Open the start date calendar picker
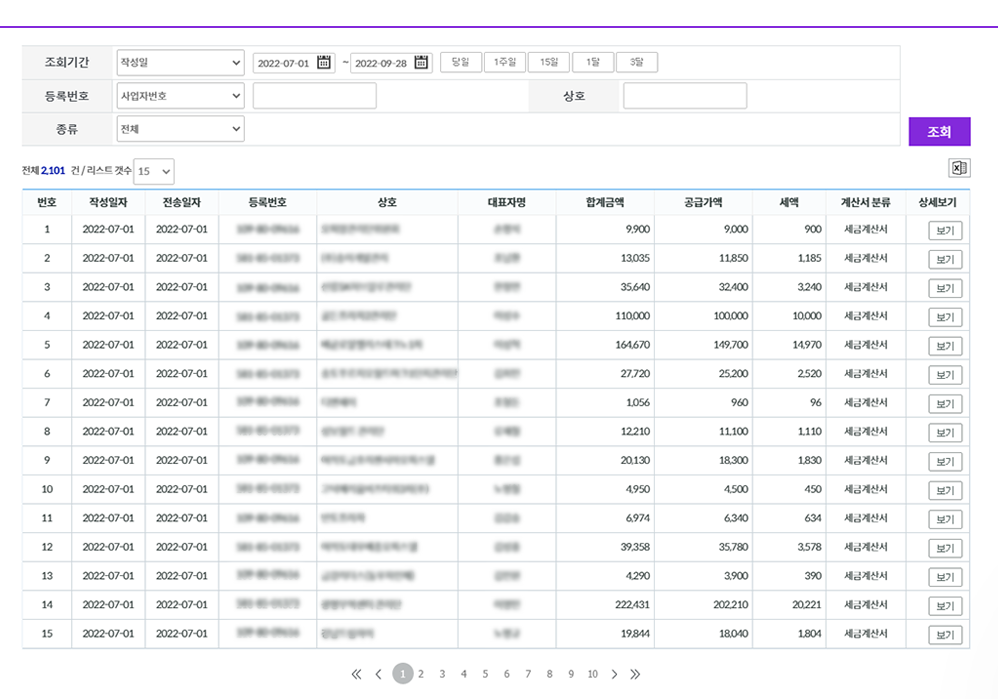The image size is (998, 700). coord(324,62)
